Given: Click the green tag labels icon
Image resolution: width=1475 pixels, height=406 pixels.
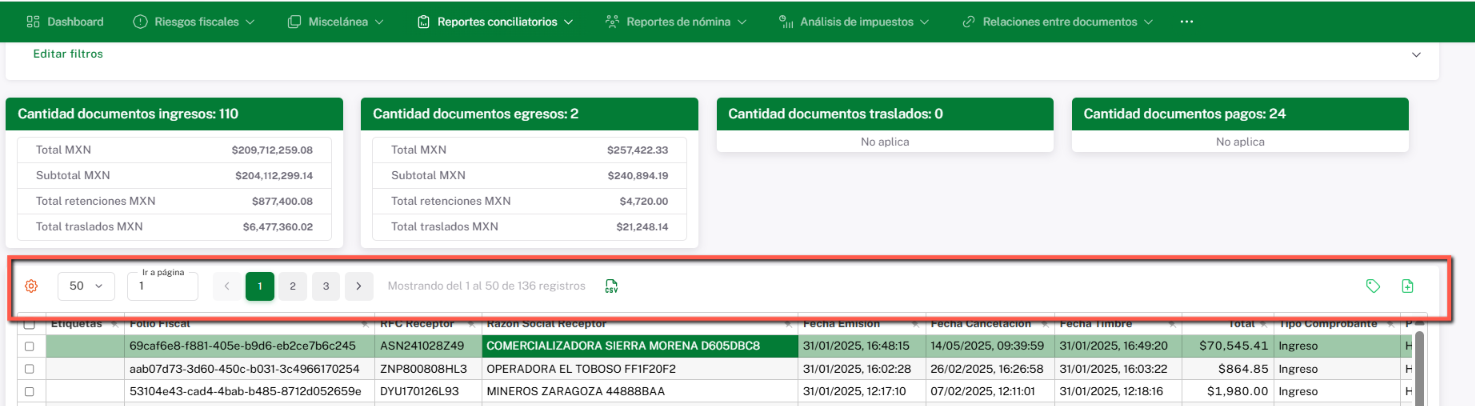Looking at the screenshot, I should [x=1373, y=286].
